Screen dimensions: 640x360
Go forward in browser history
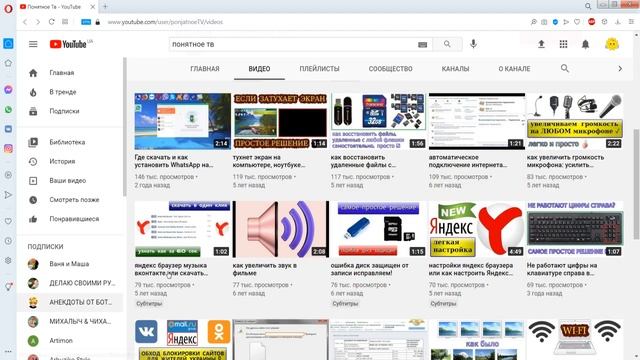(x=38, y=22)
